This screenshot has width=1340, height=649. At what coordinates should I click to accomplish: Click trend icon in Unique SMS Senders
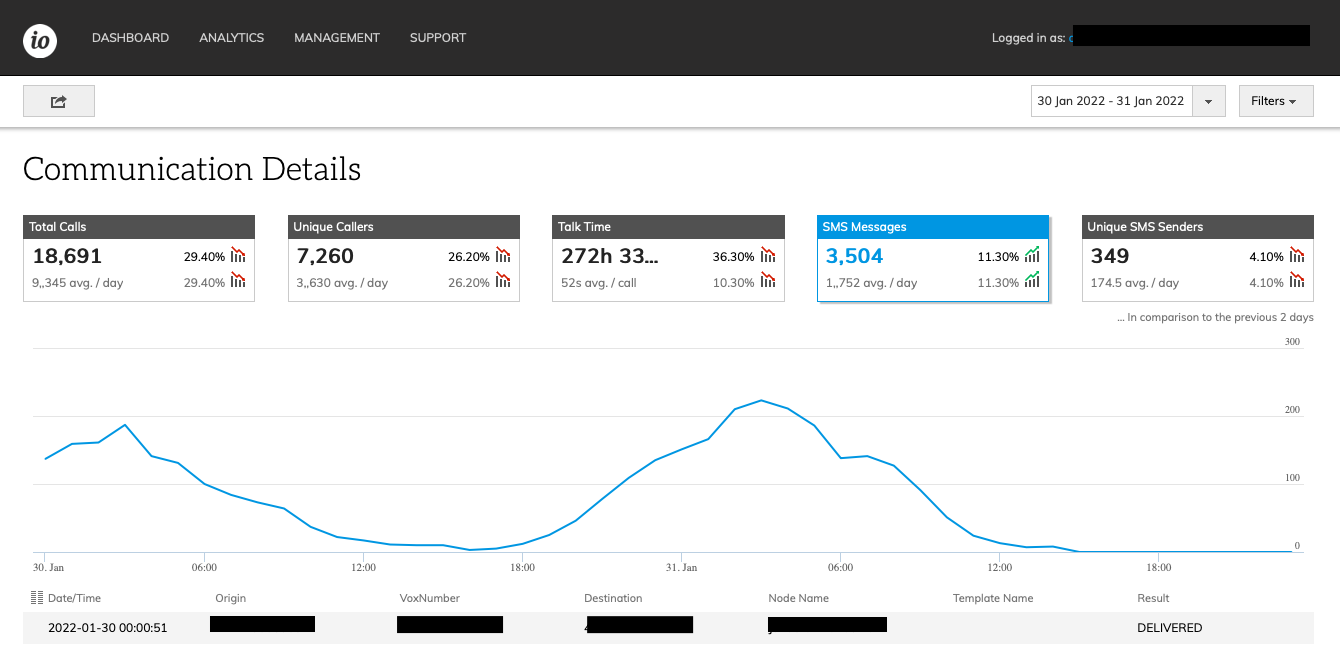pyautogui.click(x=1297, y=256)
